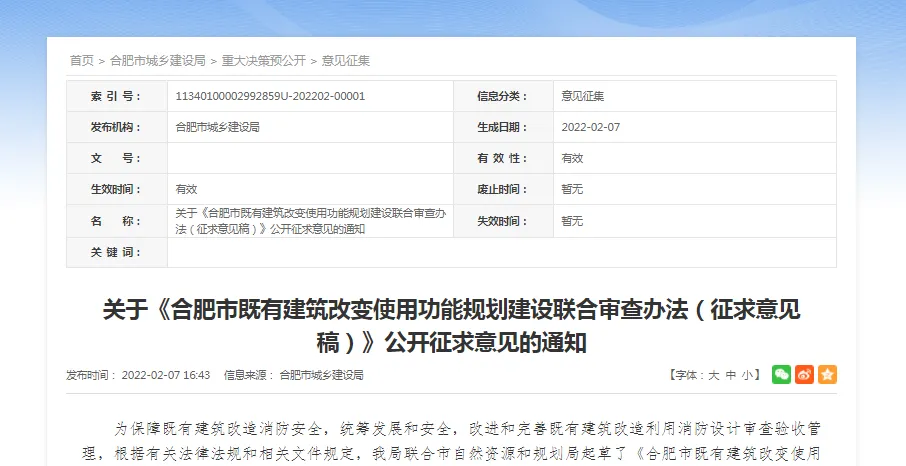Click the document name in the 名称 row
Screen dimensions: 906x466
point(310,221)
